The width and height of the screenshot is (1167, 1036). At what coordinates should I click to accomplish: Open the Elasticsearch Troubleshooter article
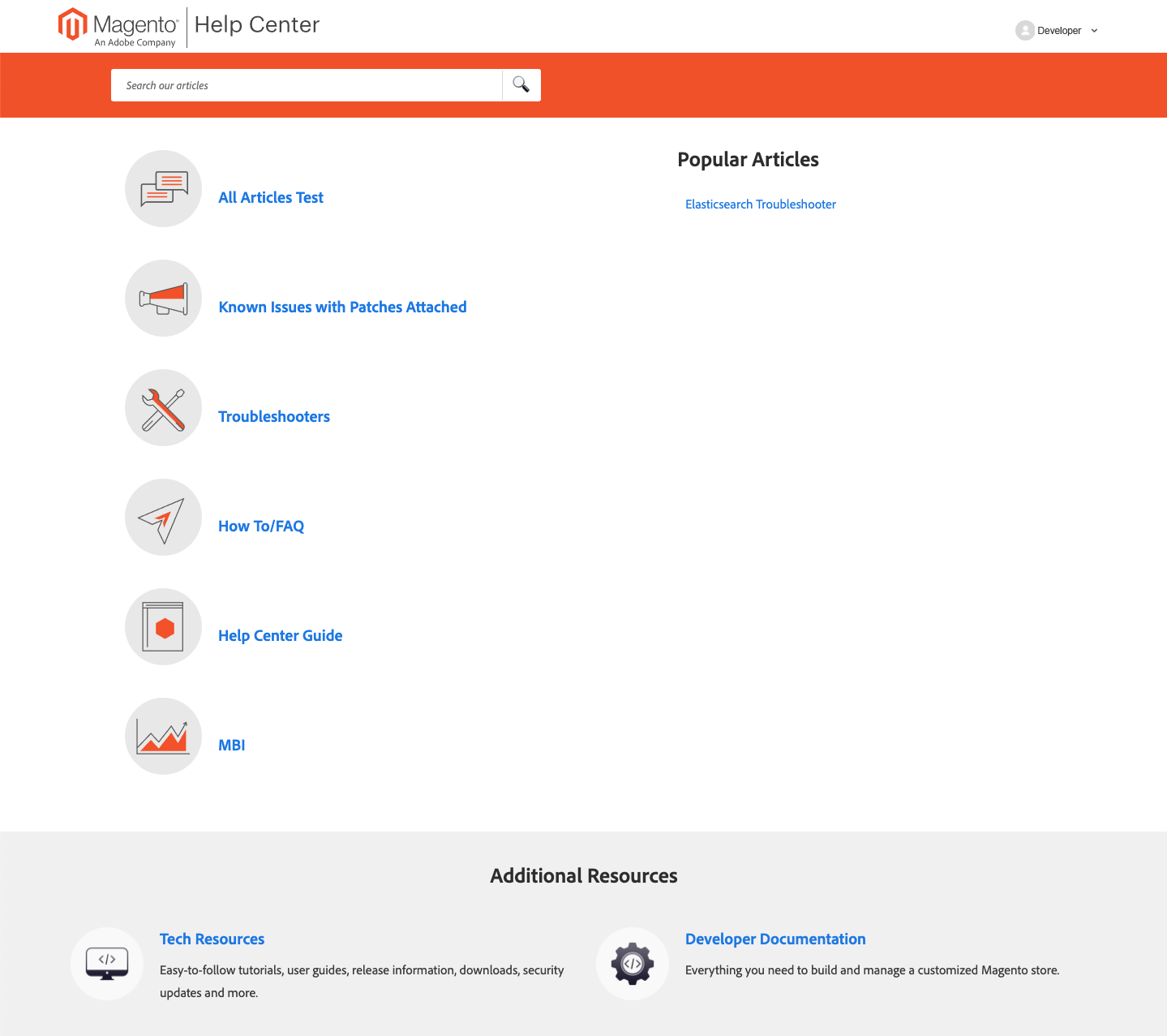coord(761,204)
